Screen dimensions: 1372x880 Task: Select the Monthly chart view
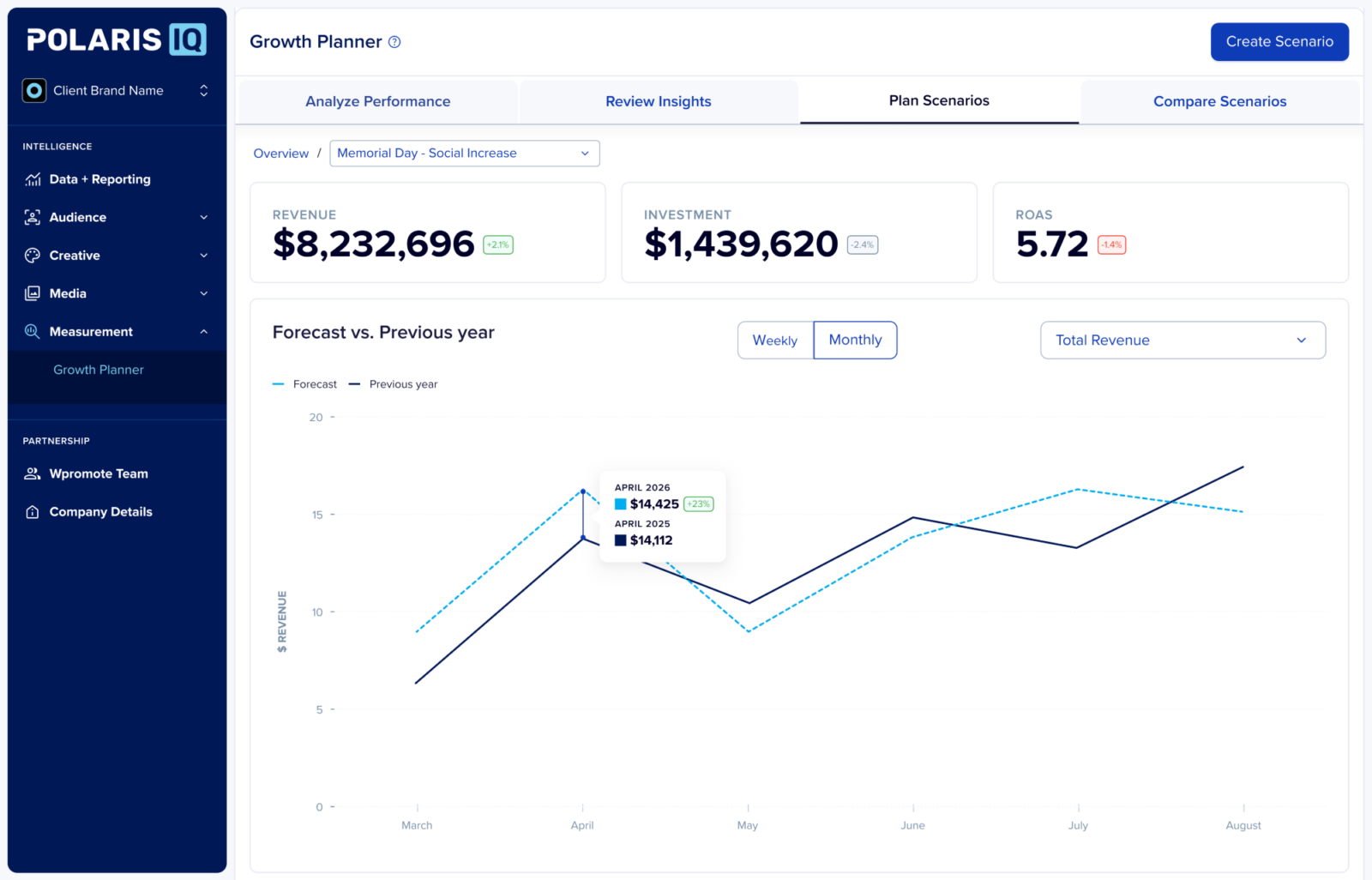click(855, 341)
